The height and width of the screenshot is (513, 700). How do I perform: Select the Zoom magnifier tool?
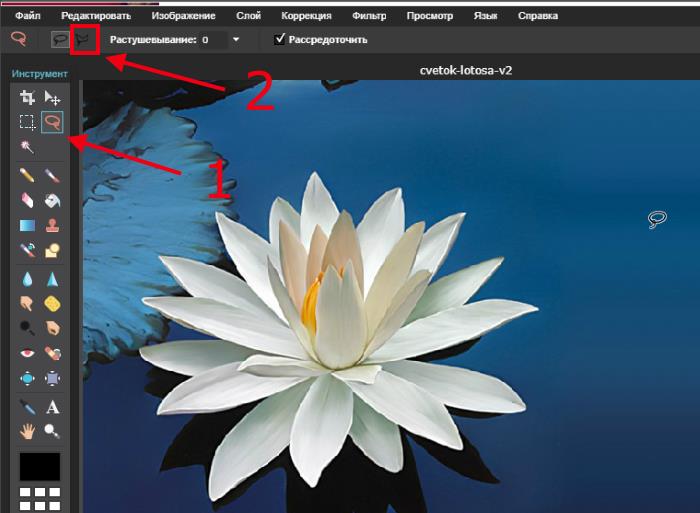(x=52, y=432)
